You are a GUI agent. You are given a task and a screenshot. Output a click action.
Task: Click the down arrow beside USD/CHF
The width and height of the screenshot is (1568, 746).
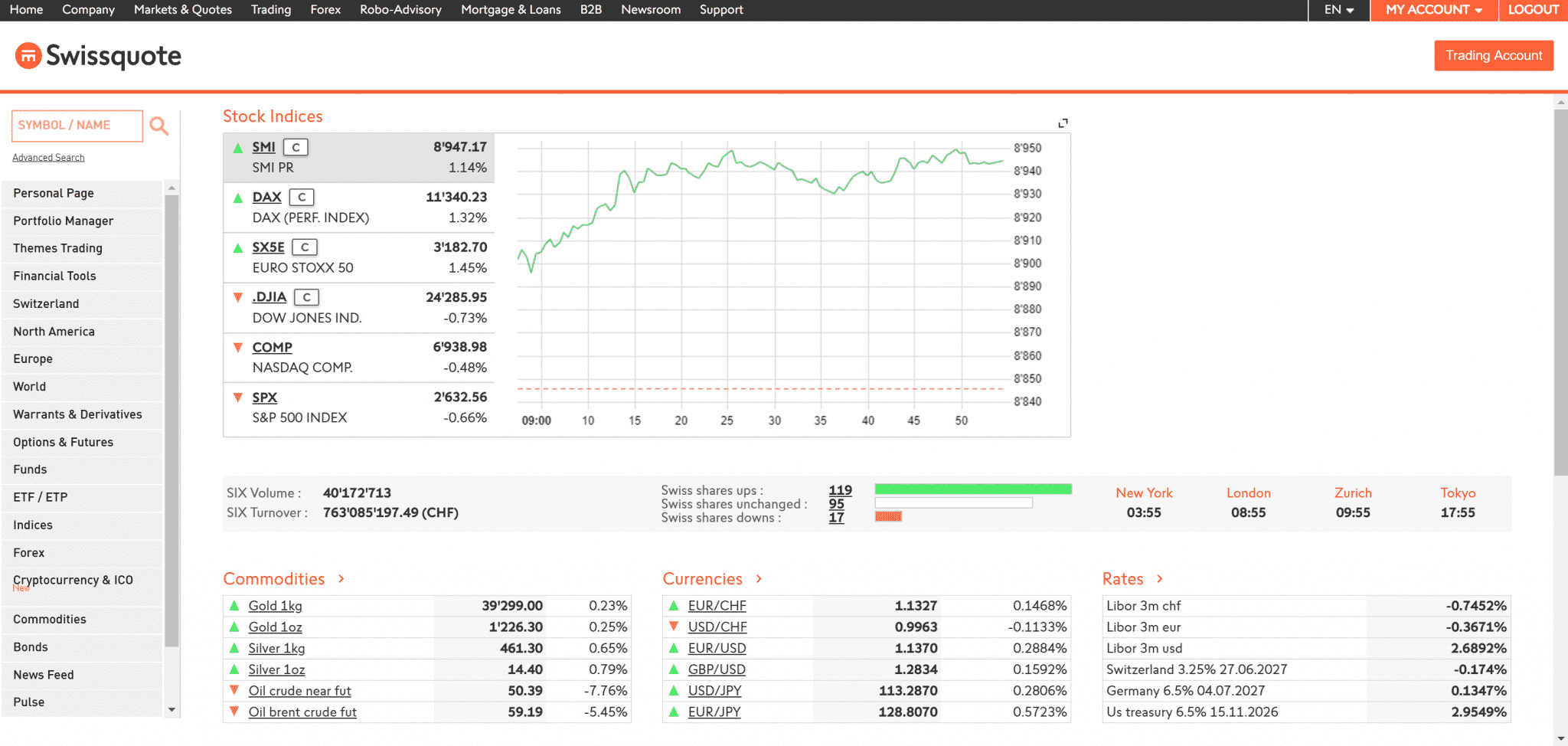coord(674,627)
